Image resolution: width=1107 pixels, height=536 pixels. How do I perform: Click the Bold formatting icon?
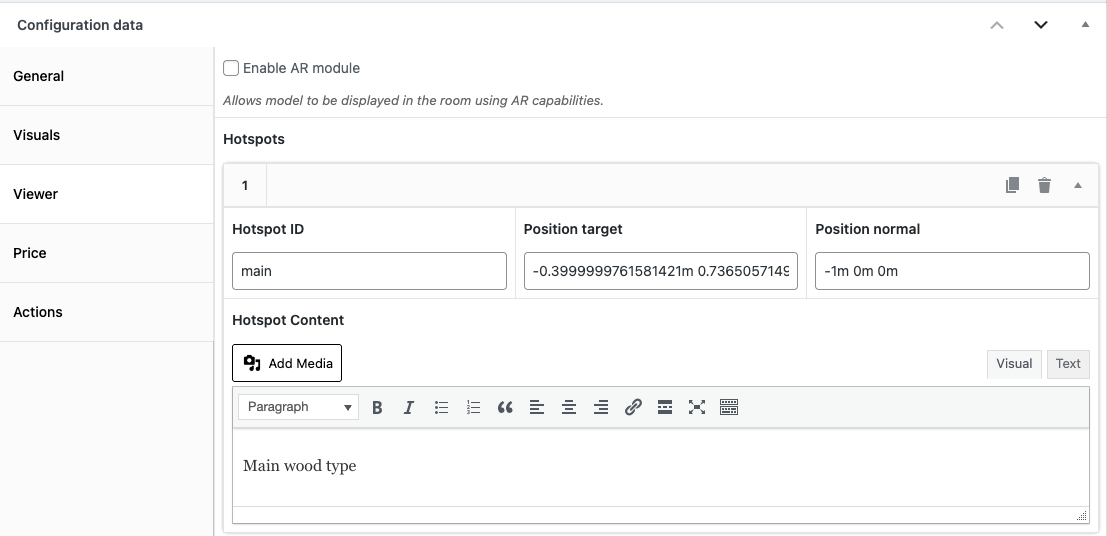(x=377, y=407)
